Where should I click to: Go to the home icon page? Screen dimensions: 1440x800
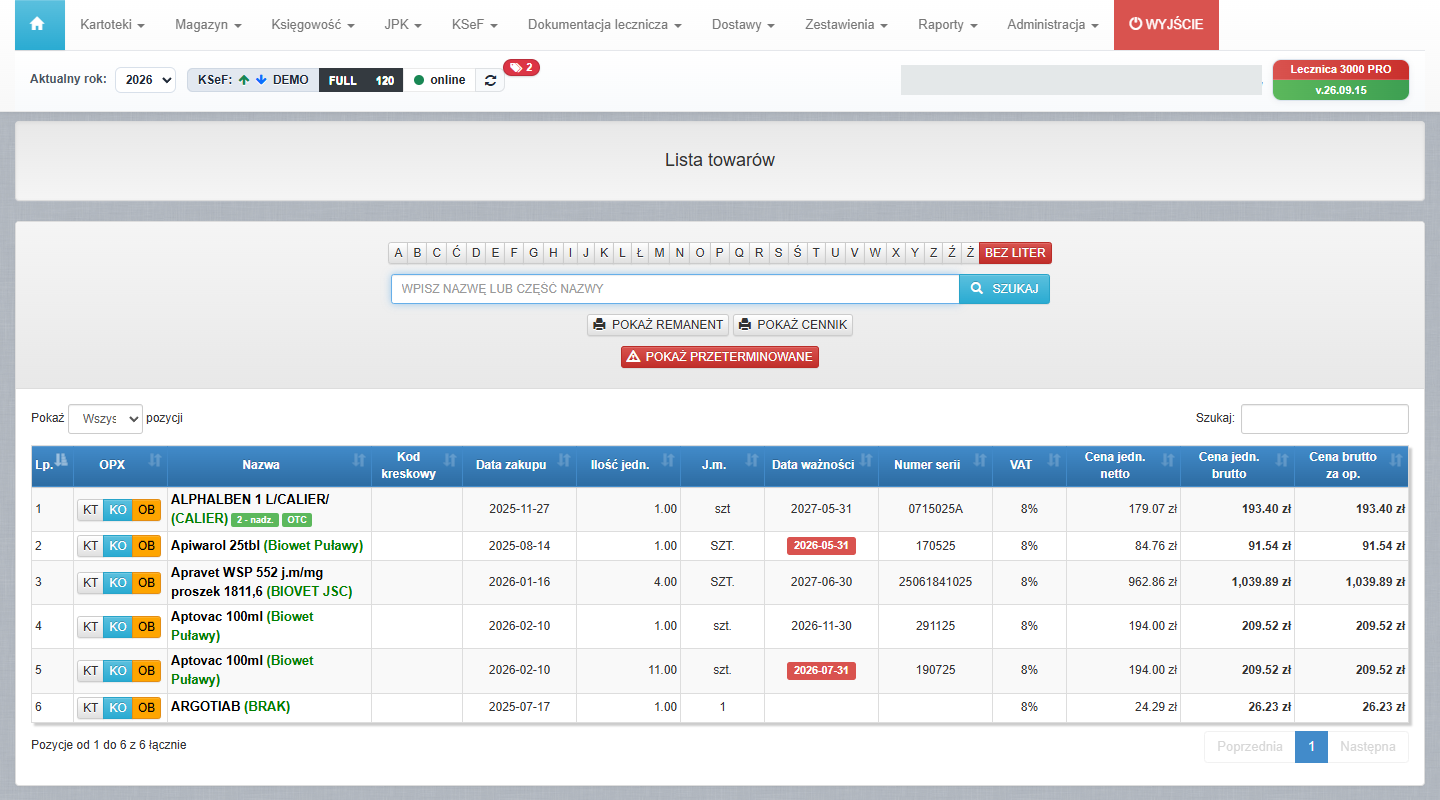click(x=38, y=24)
